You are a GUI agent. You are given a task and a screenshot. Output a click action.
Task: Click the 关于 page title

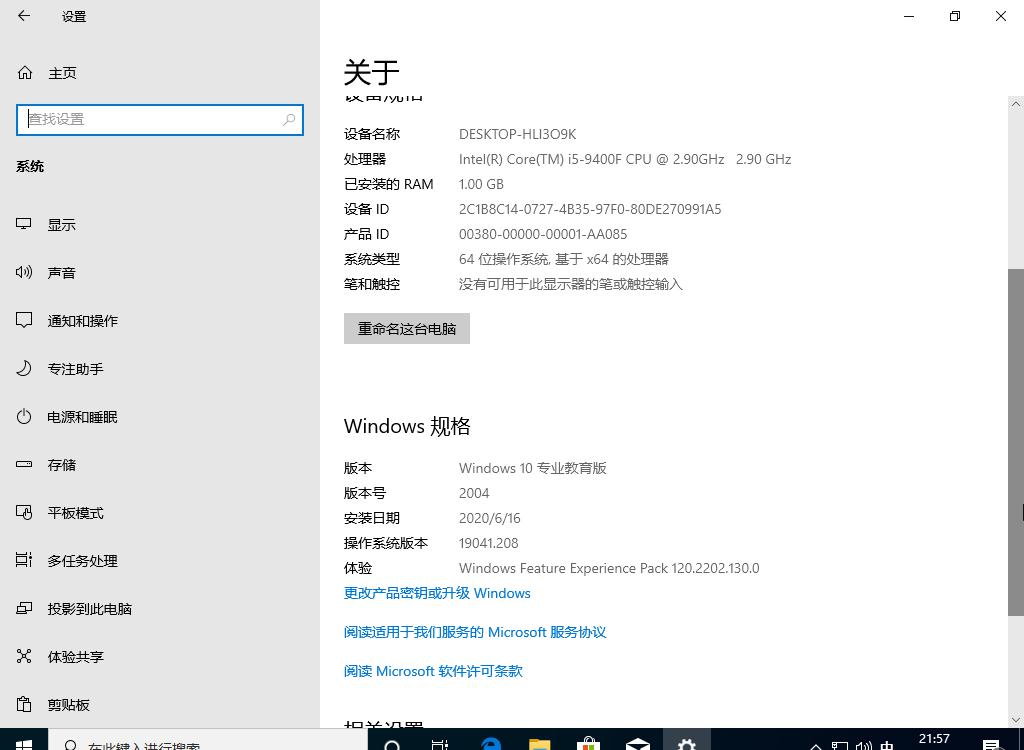(x=372, y=72)
